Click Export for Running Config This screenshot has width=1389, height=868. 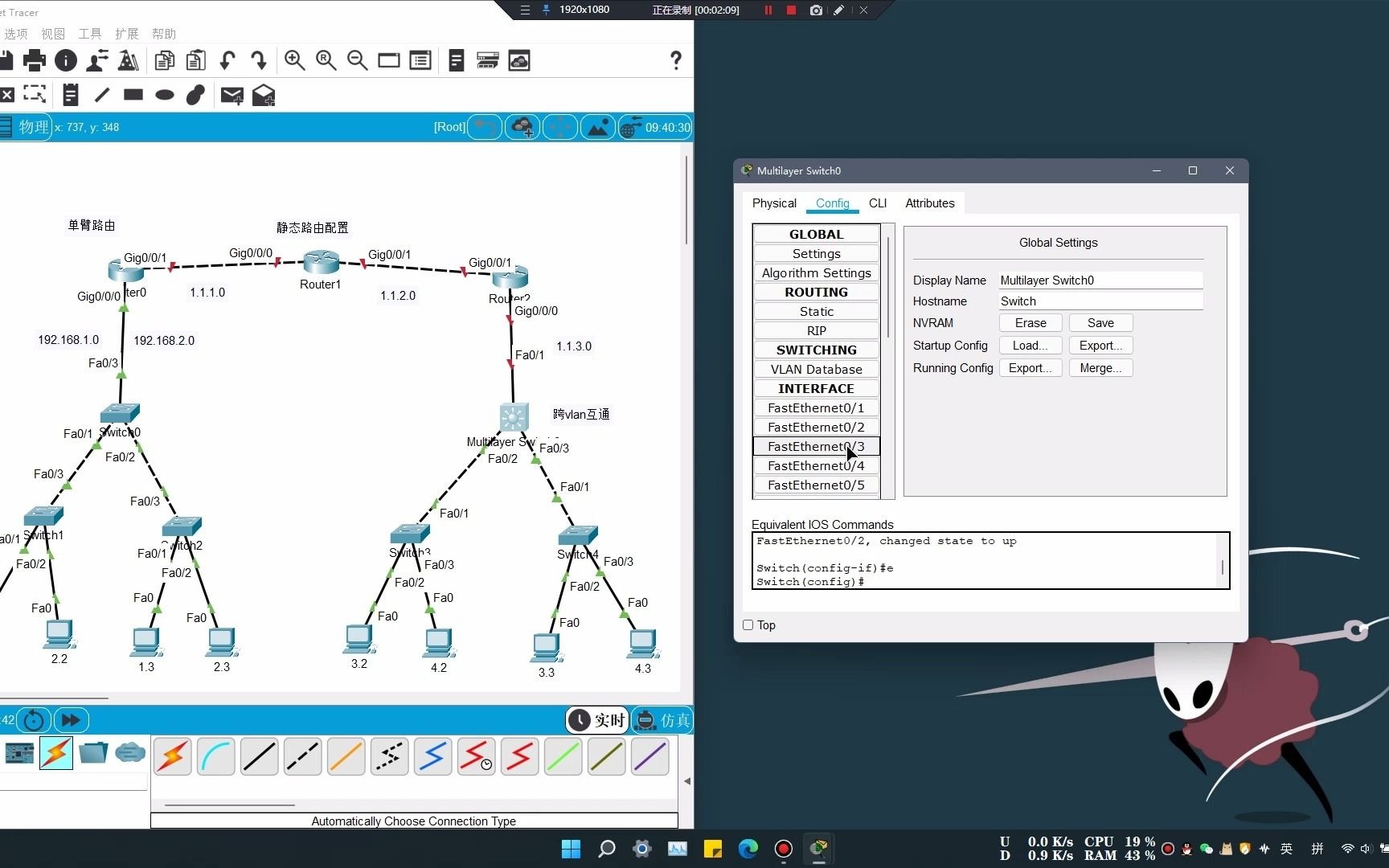coord(1030,367)
